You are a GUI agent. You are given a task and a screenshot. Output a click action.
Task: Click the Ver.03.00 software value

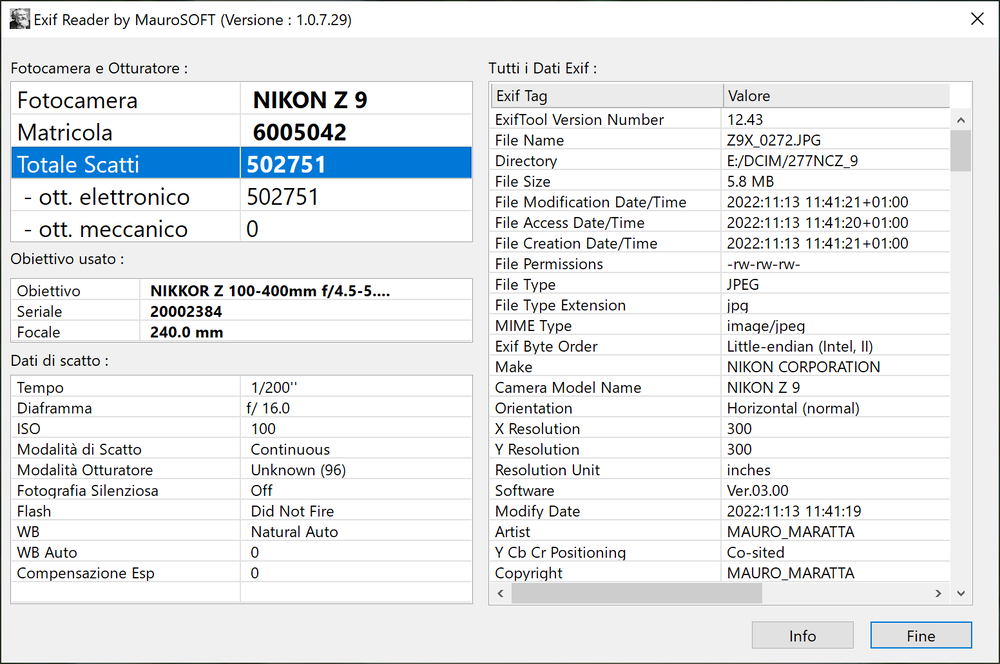click(758, 490)
